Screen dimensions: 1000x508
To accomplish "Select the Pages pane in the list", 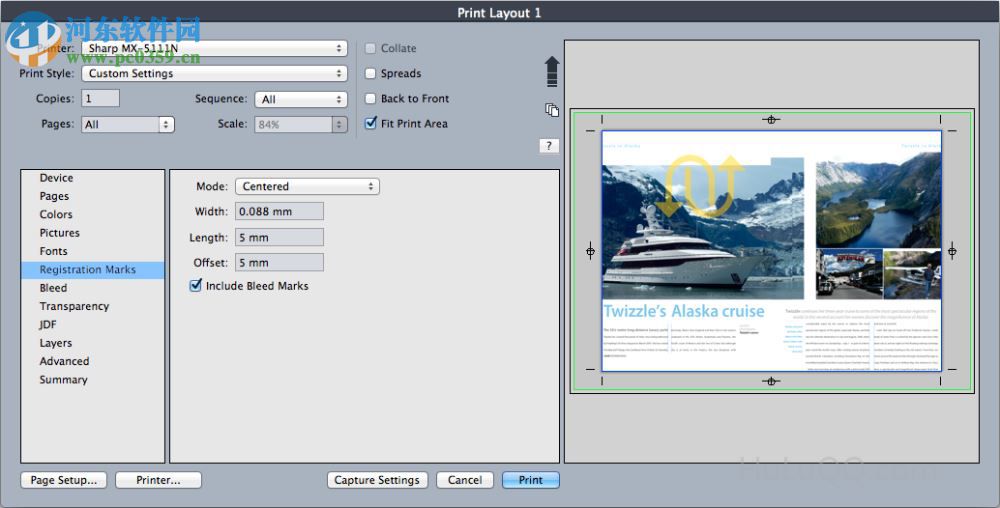I will (x=93, y=196).
